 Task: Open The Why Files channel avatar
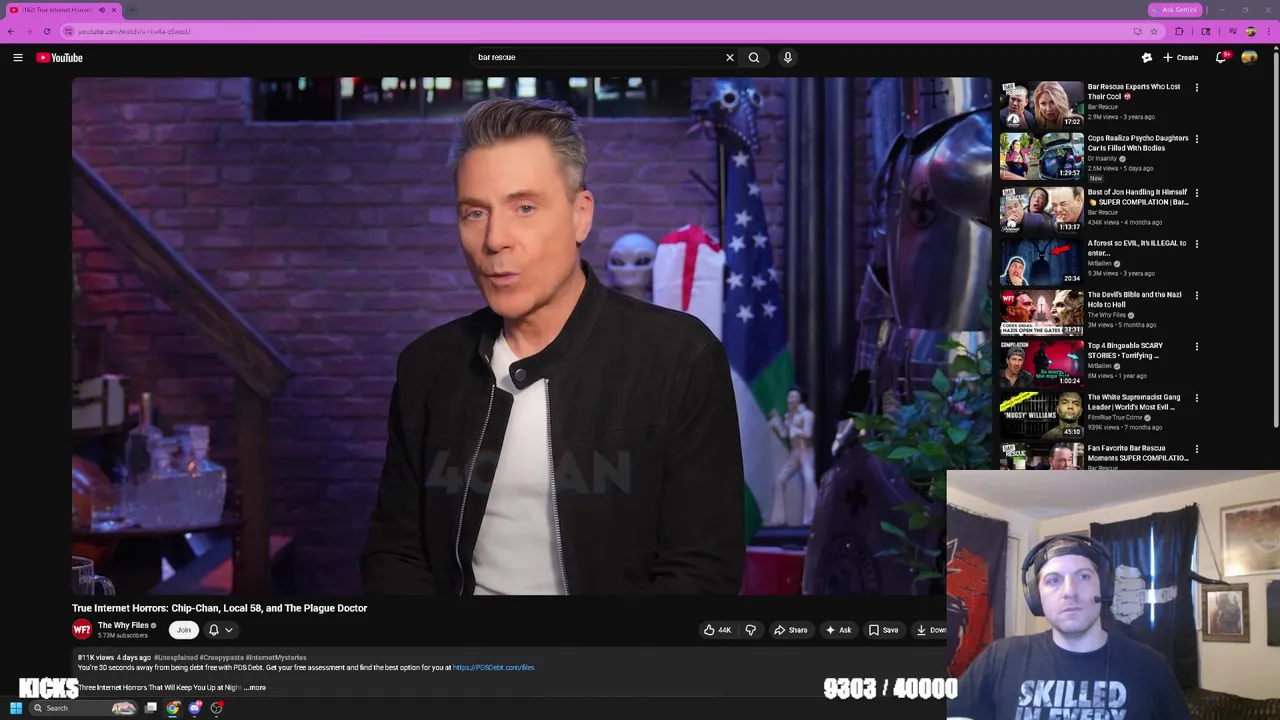[x=82, y=630]
